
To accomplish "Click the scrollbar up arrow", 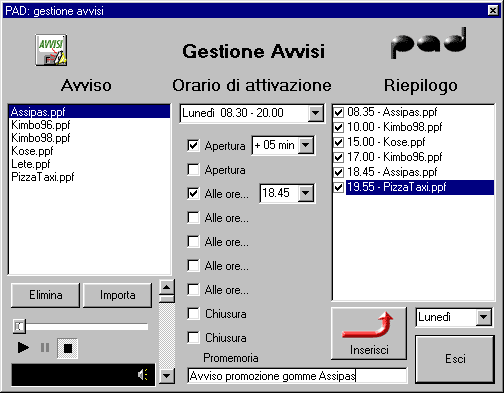I will [167, 287].
